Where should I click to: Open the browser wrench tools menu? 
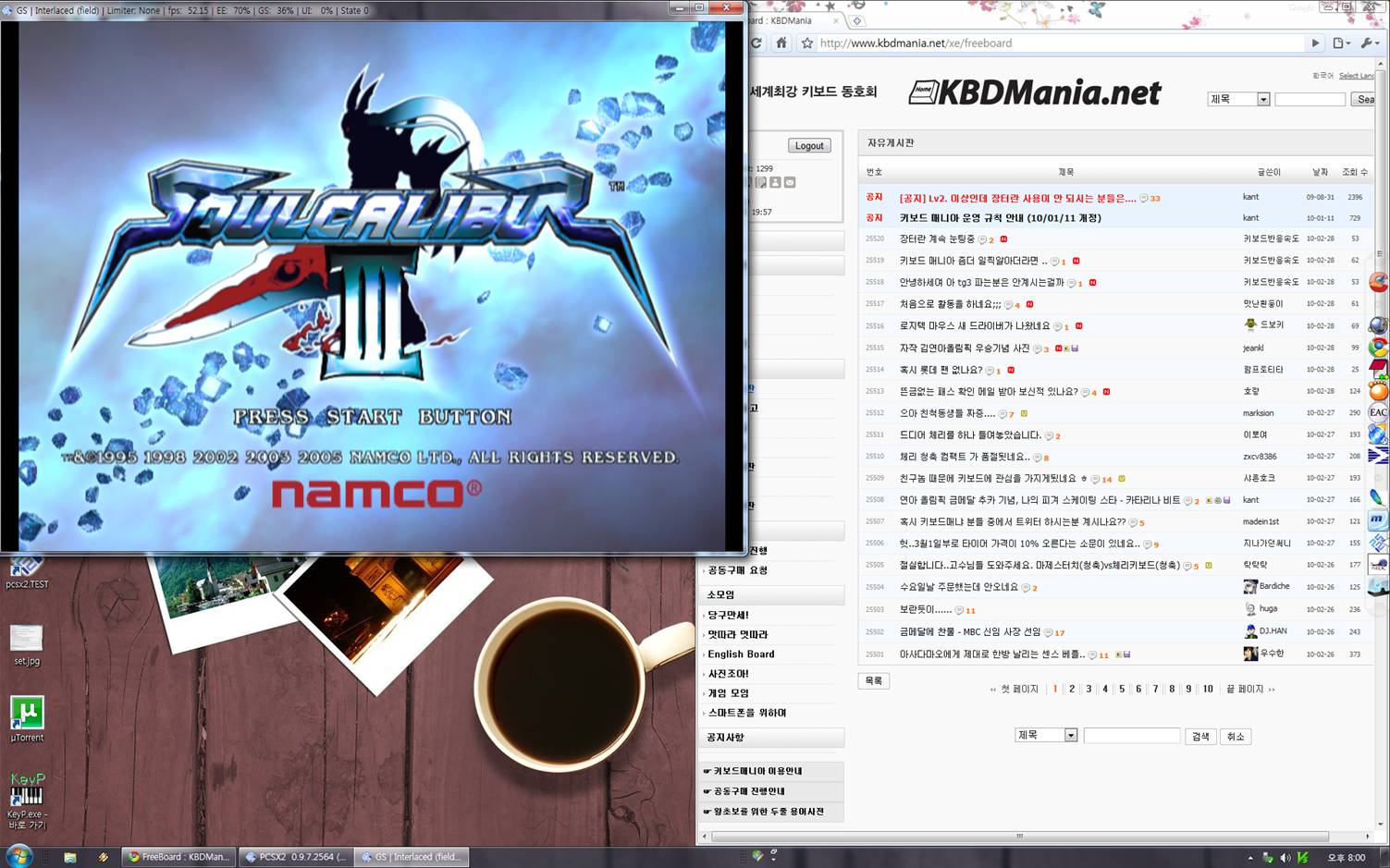1370,43
